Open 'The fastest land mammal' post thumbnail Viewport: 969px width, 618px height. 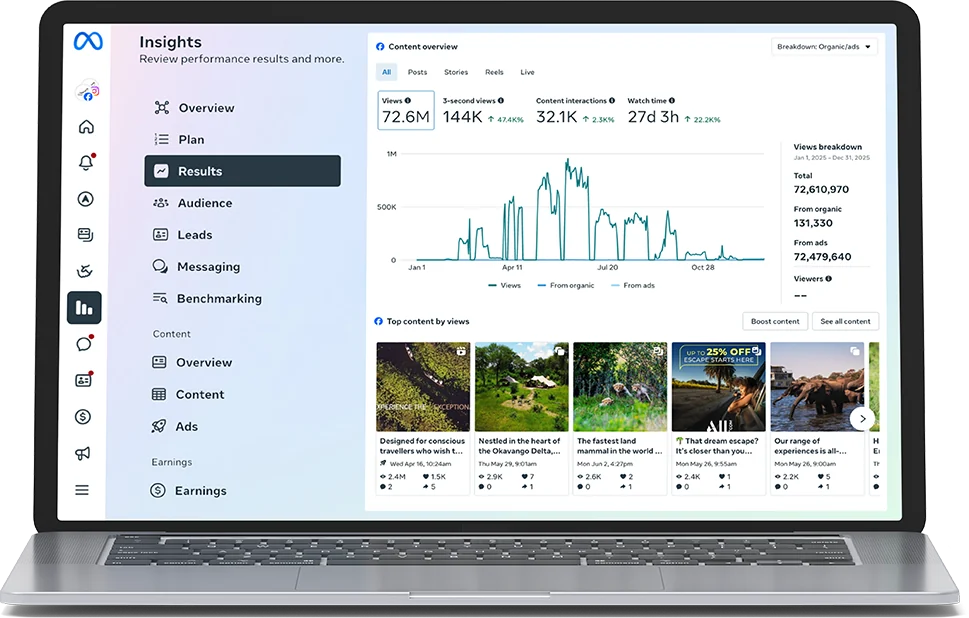(620, 387)
